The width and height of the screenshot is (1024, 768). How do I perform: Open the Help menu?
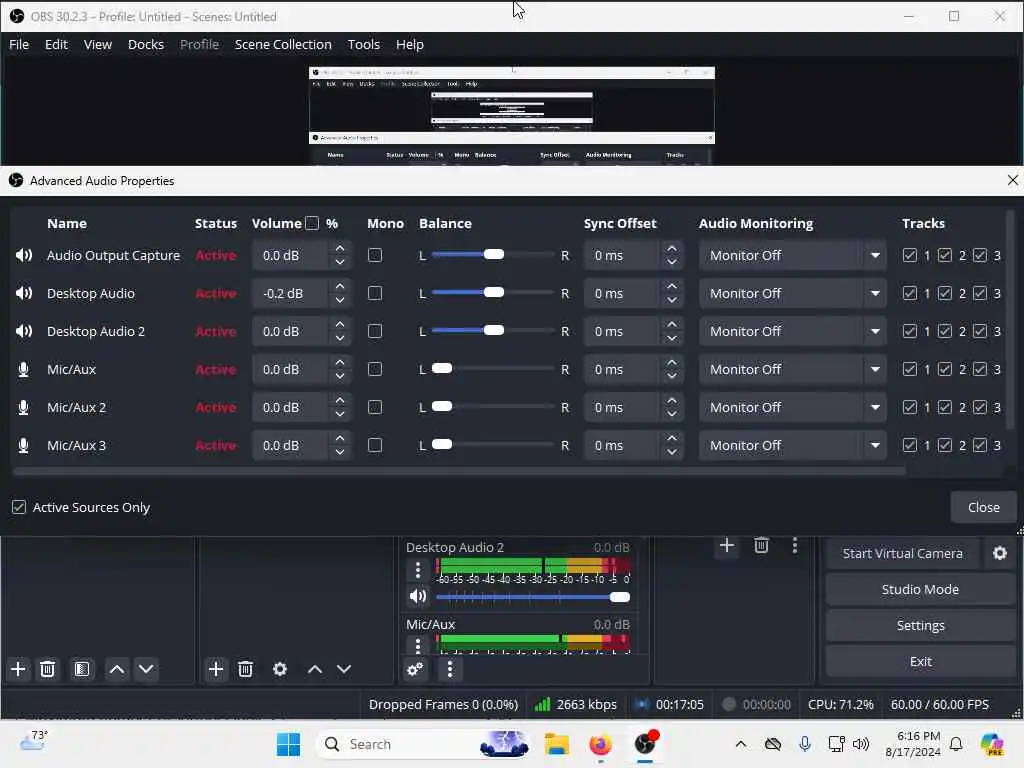click(x=409, y=44)
